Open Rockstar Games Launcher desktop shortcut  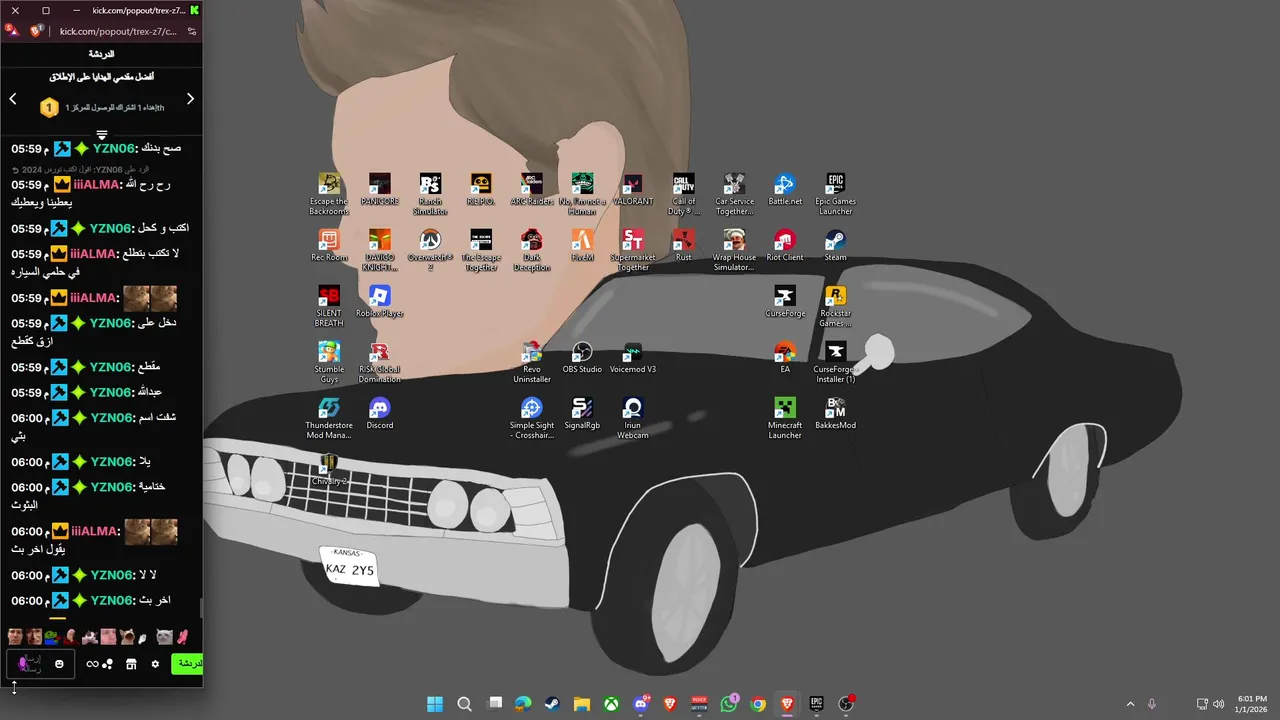pyautogui.click(x=836, y=306)
